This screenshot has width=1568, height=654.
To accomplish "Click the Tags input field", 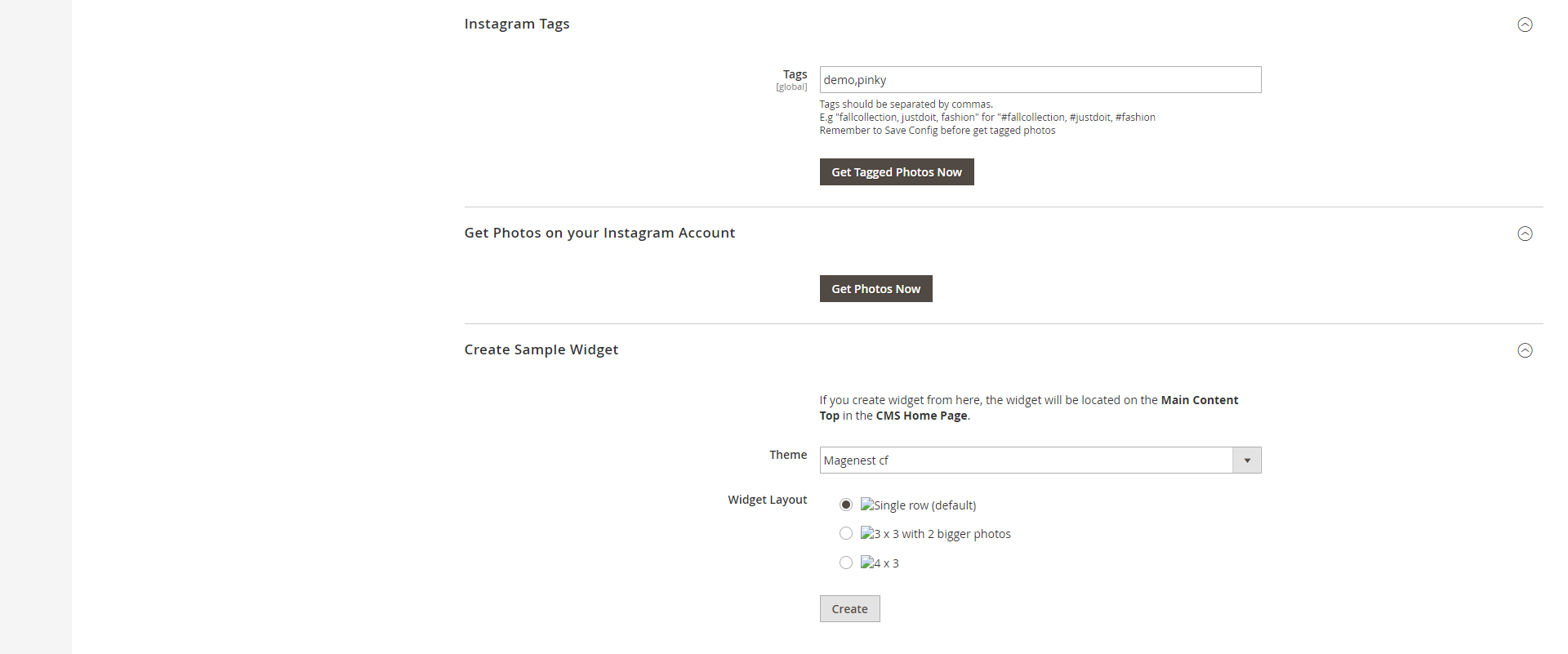I will (1040, 80).
